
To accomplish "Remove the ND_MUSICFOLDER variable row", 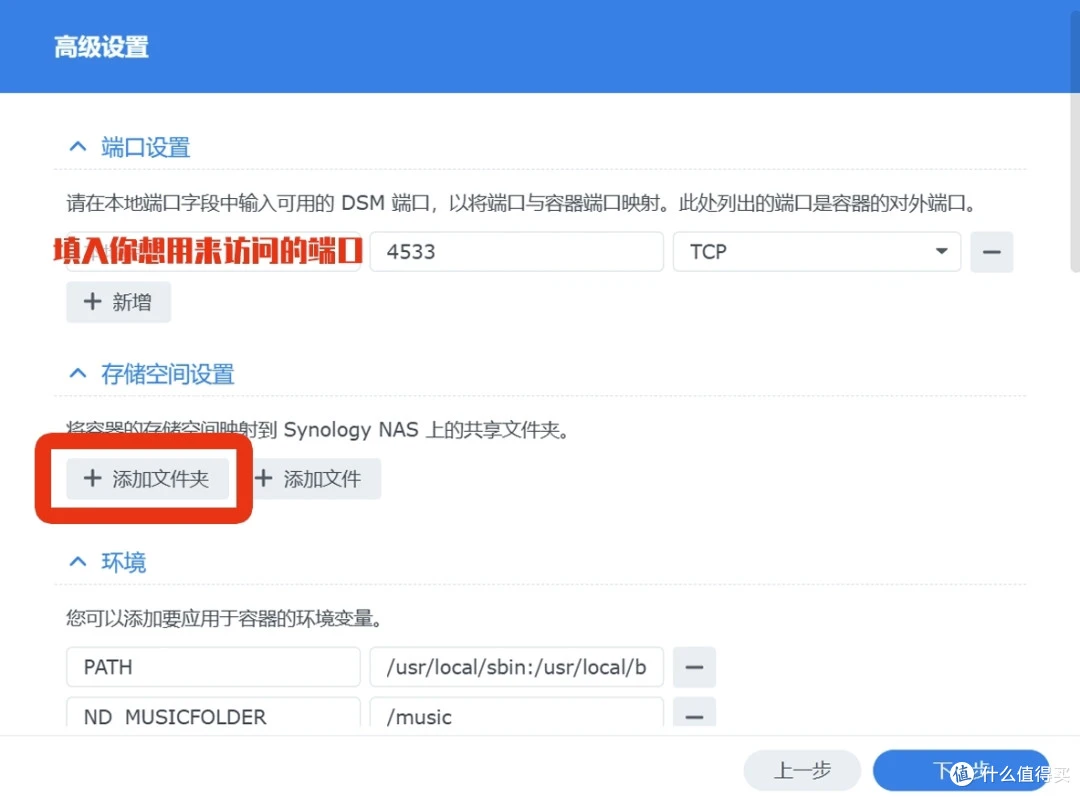I will pyautogui.click(x=694, y=716).
